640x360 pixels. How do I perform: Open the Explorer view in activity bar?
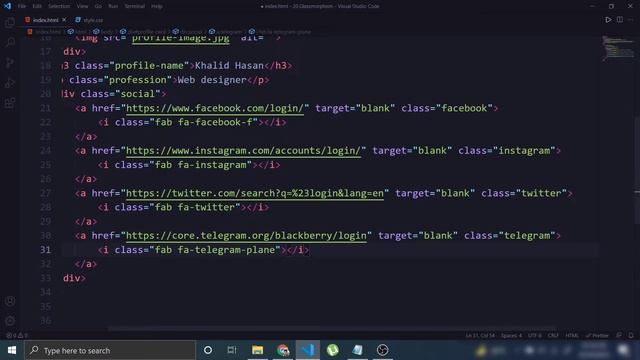tap(10, 22)
